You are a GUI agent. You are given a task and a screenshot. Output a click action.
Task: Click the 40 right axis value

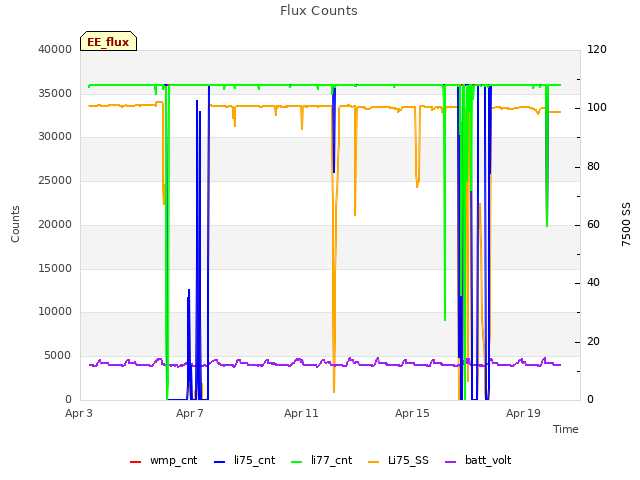tap(593, 282)
